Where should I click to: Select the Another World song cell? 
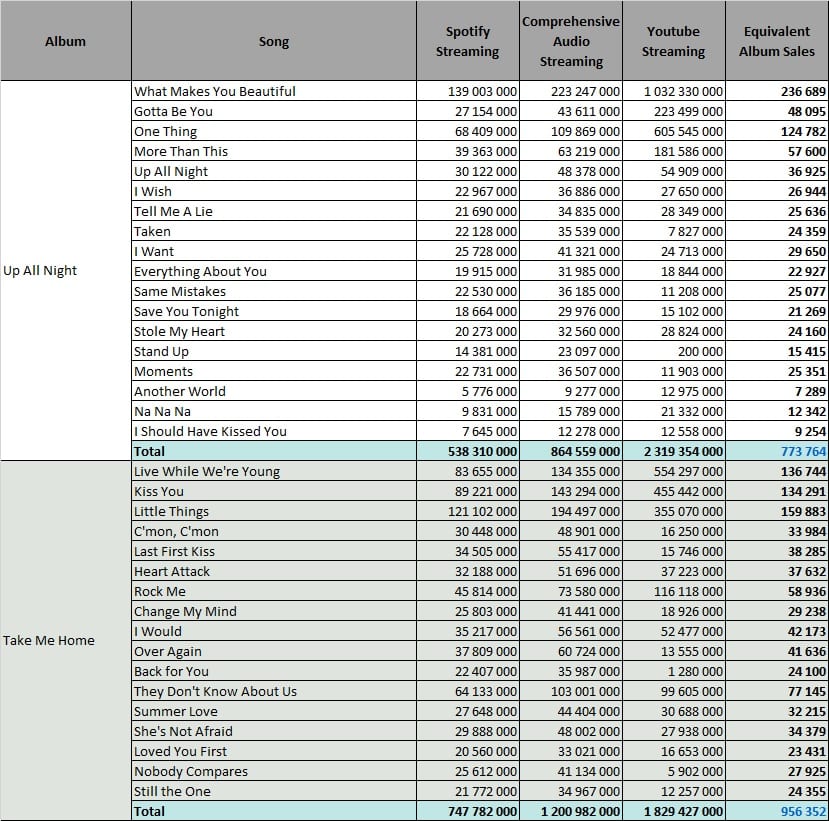click(x=274, y=392)
